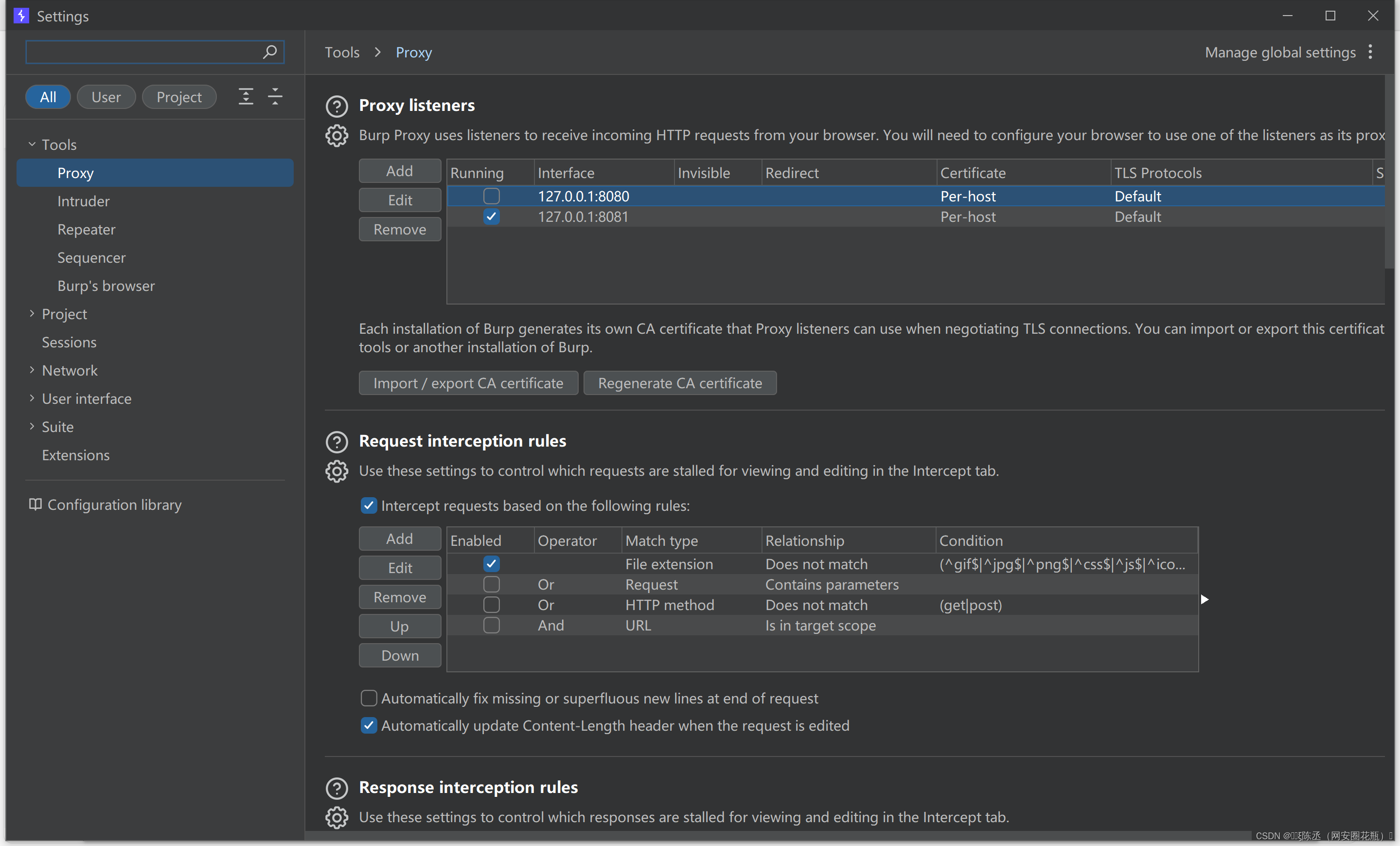
Task: Click the Burp Suite lightning logo icon
Action: click(x=21, y=16)
